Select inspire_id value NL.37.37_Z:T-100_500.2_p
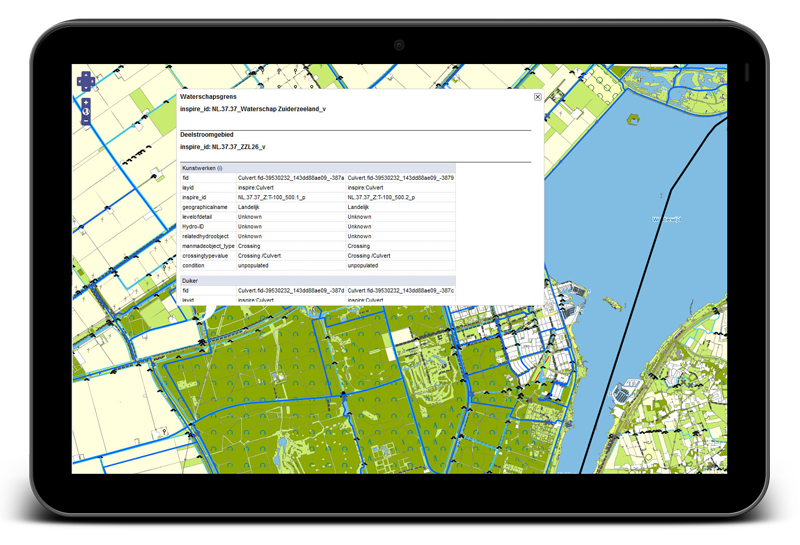Viewport: 800px width, 545px height. (x=381, y=197)
